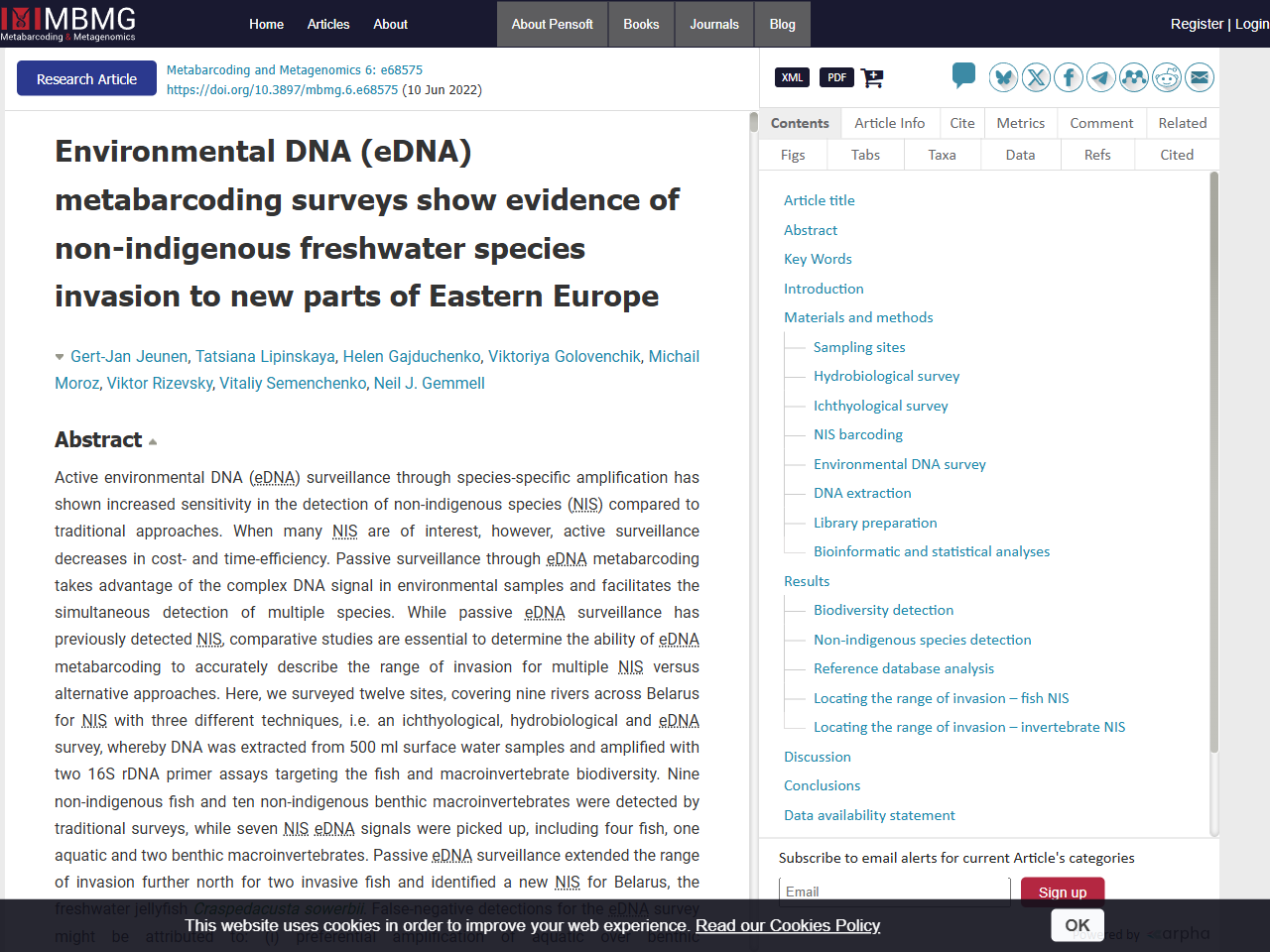Open the Taxa tab
1270x952 pixels.
point(942,155)
